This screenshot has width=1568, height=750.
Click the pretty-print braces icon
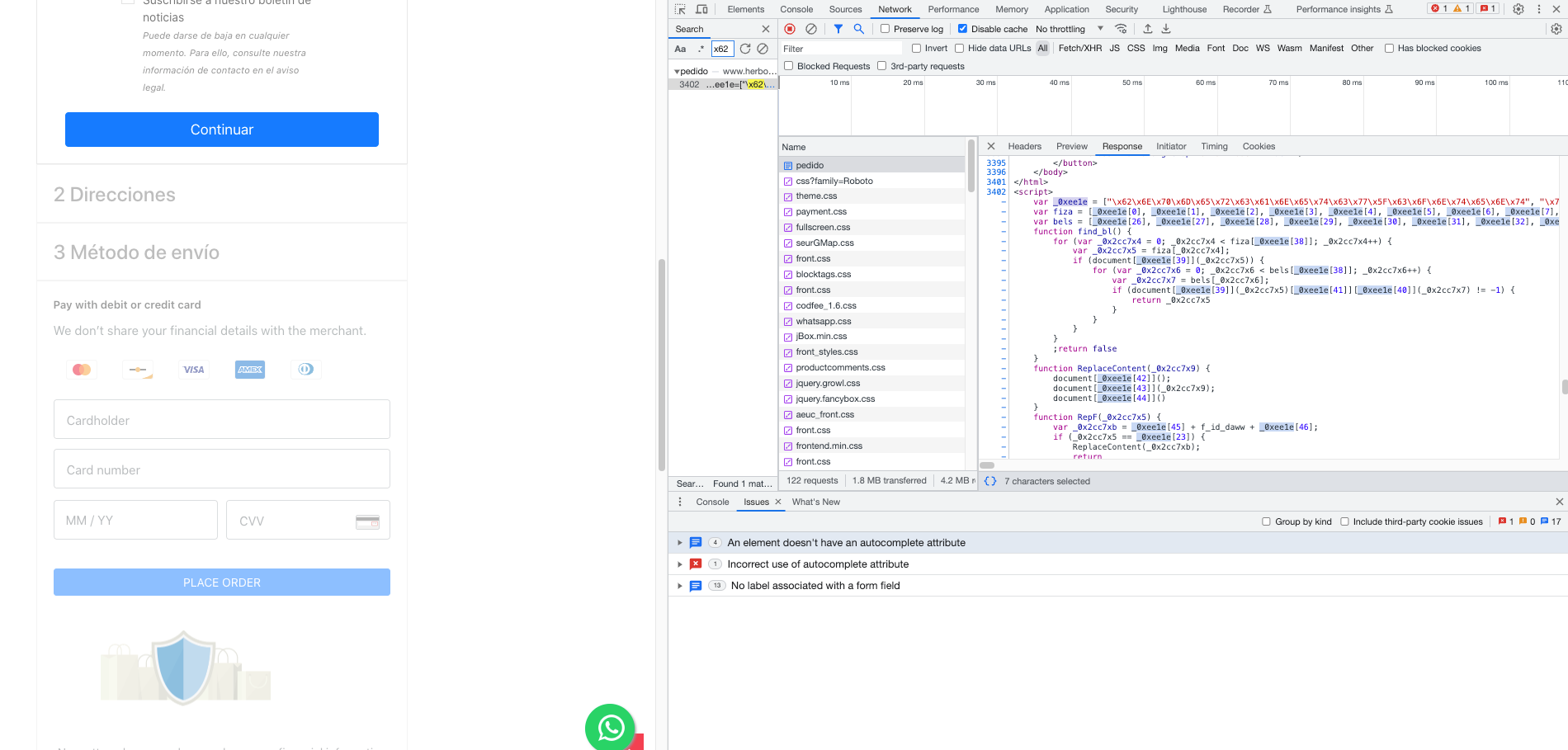[990, 481]
